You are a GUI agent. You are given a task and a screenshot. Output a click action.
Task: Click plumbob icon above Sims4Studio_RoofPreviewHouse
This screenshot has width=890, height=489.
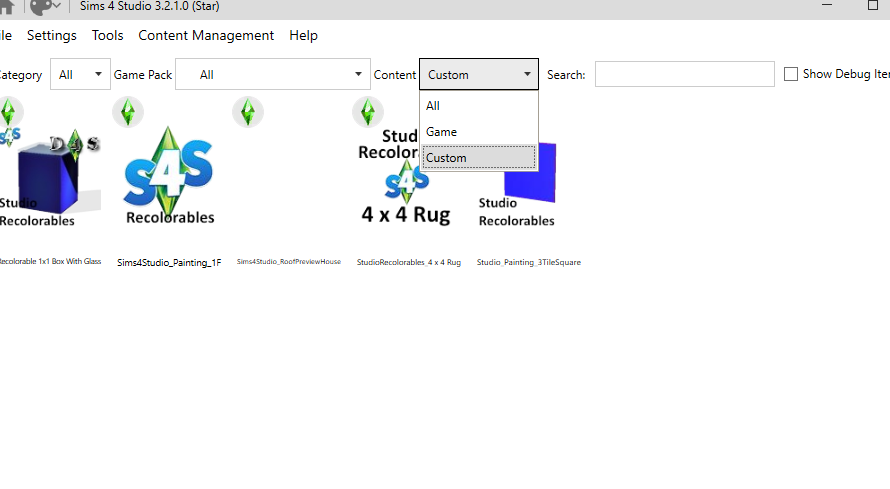(x=248, y=112)
